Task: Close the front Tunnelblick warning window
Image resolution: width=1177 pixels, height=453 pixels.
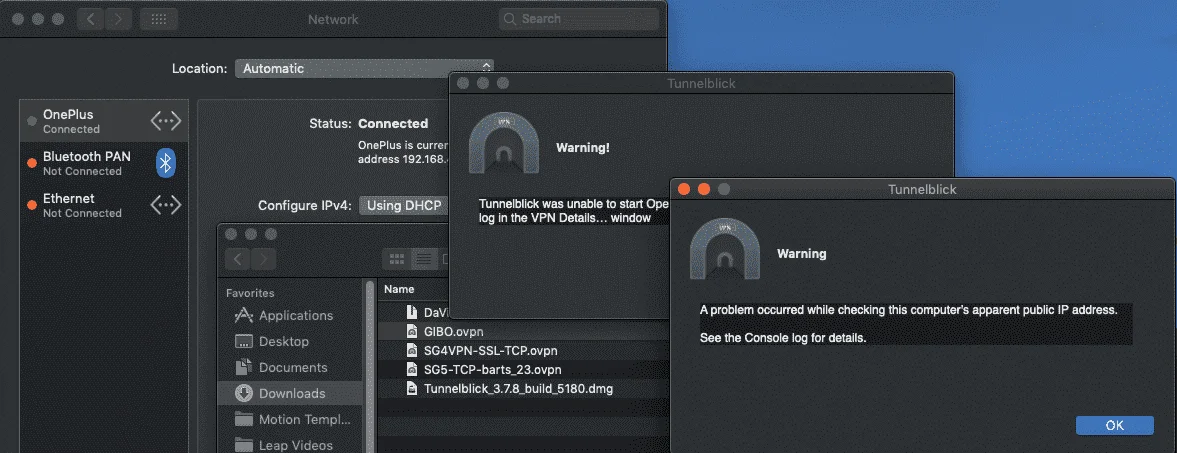Action: (x=683, y=189)
